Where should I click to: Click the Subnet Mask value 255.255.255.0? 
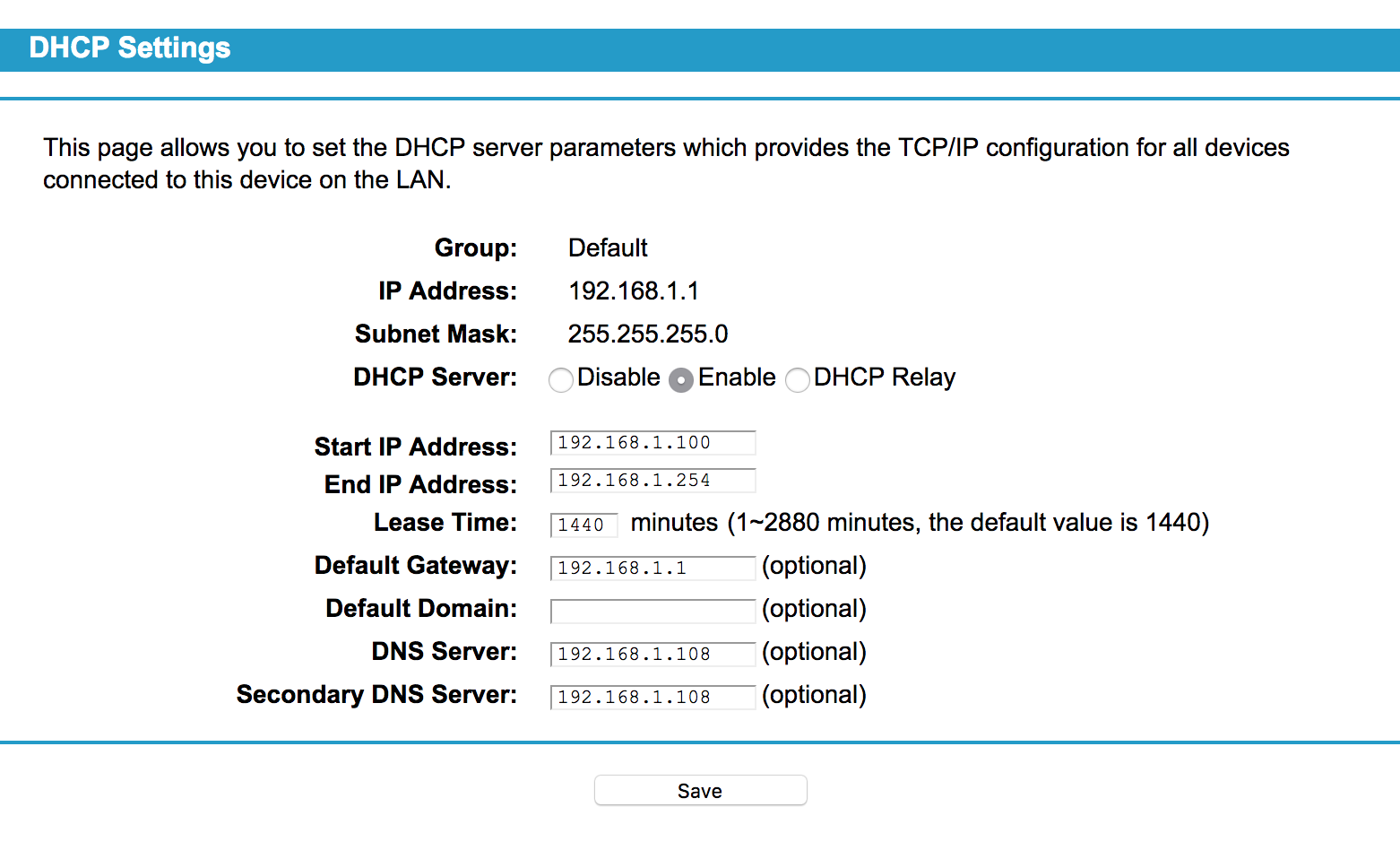[648, 334]
